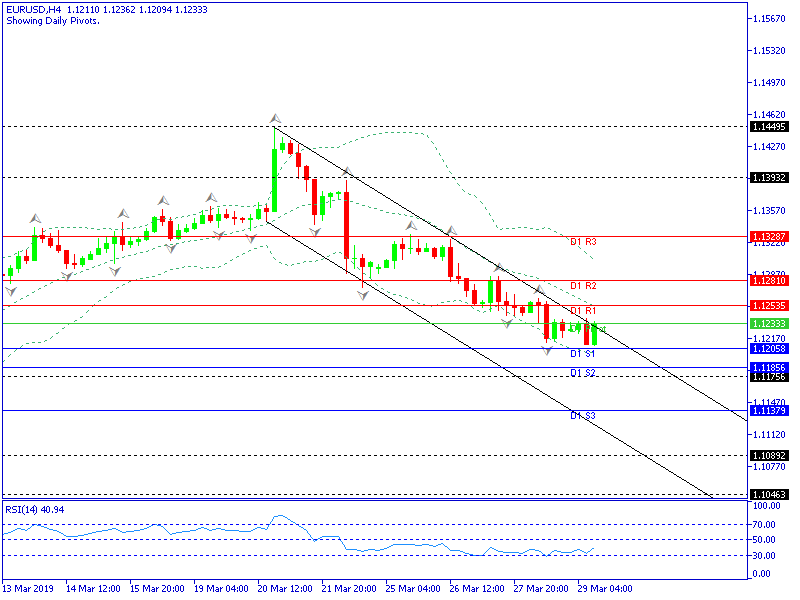Click the blue 1.12058 price tag
Viewport: 800px width, 600px height.
[768, 349]
